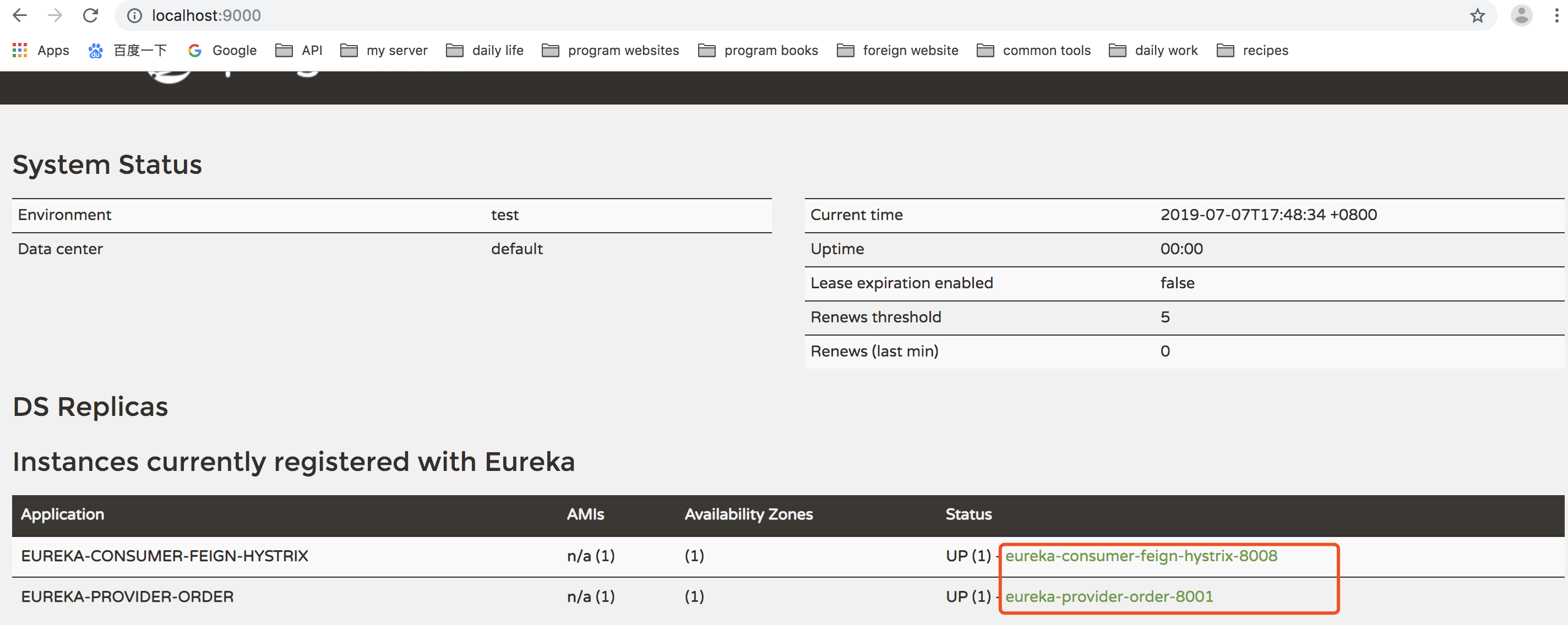Open the Baidu bookmark
The width and height of the screenshot is (1568, 625).
click(128, 51)
